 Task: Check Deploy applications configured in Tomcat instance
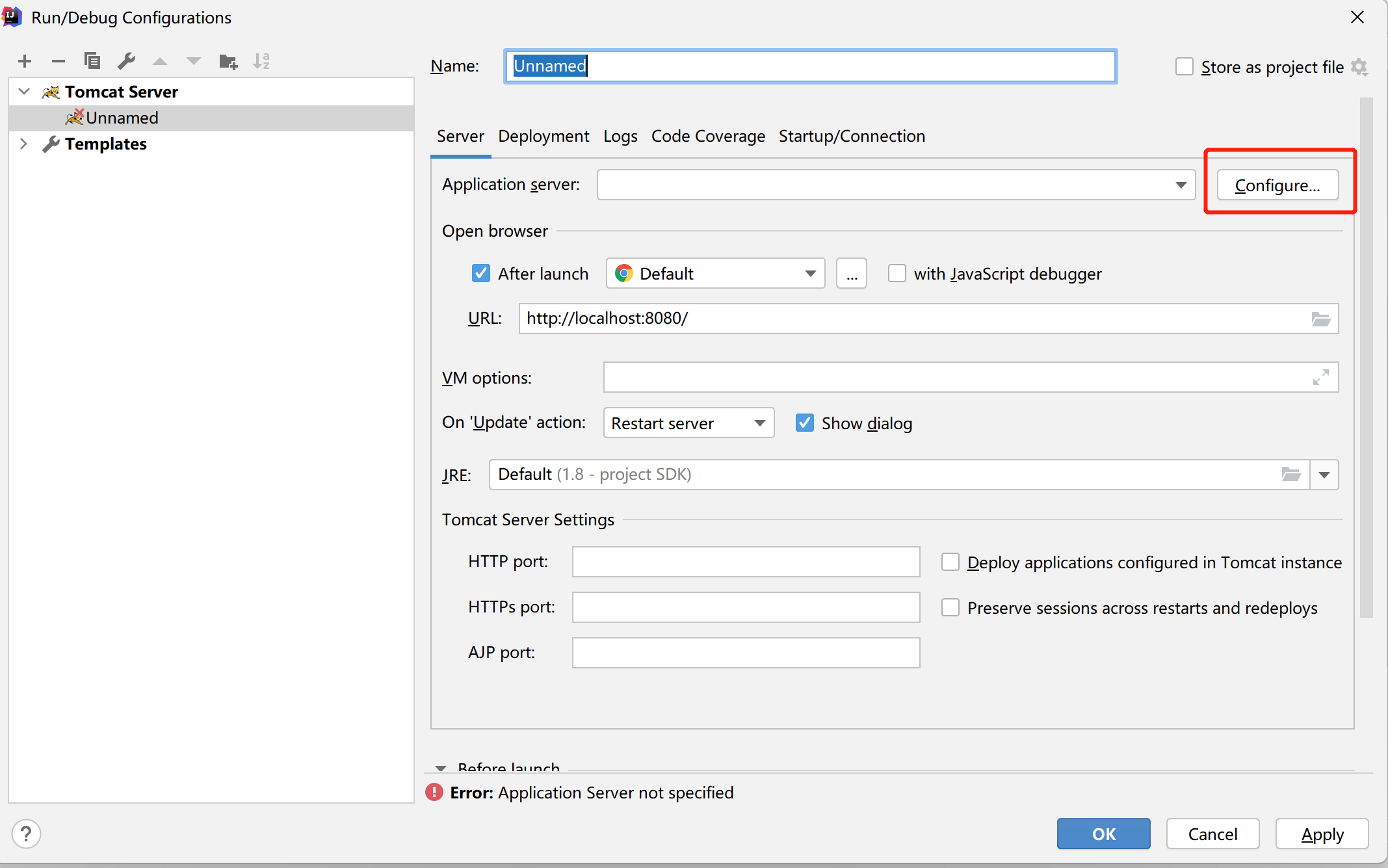[950, 562]
